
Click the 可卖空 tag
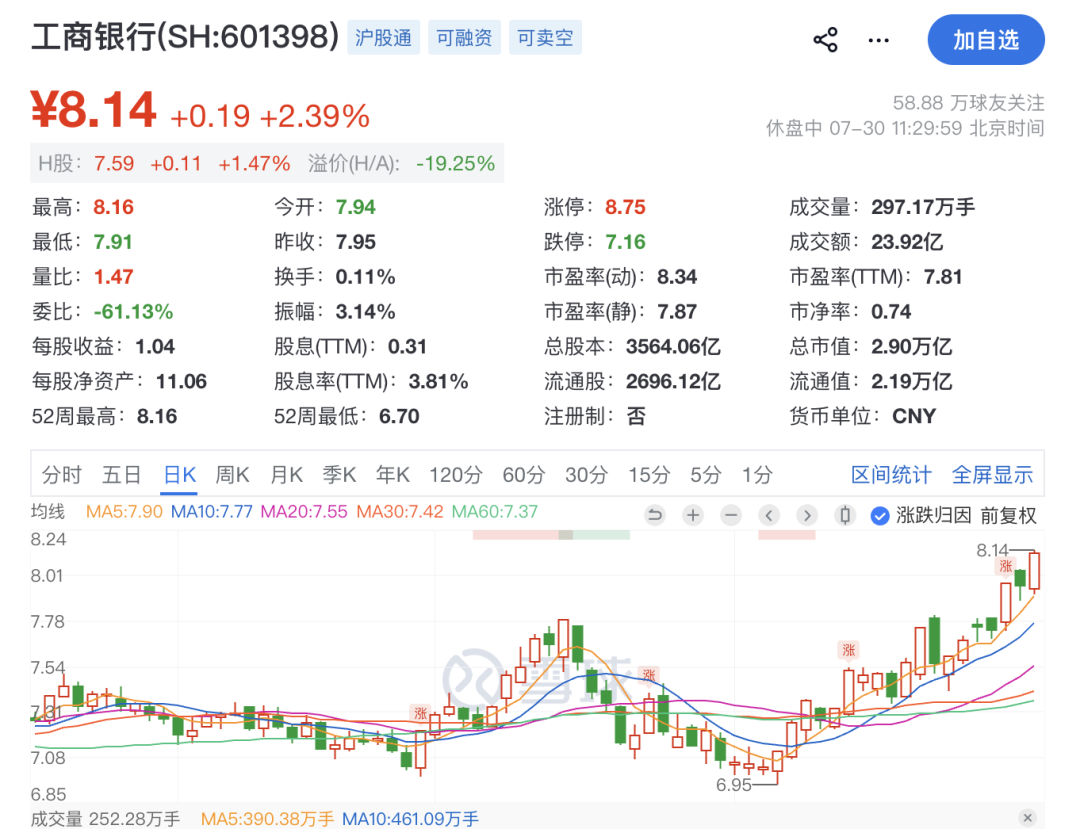(545, 37)
